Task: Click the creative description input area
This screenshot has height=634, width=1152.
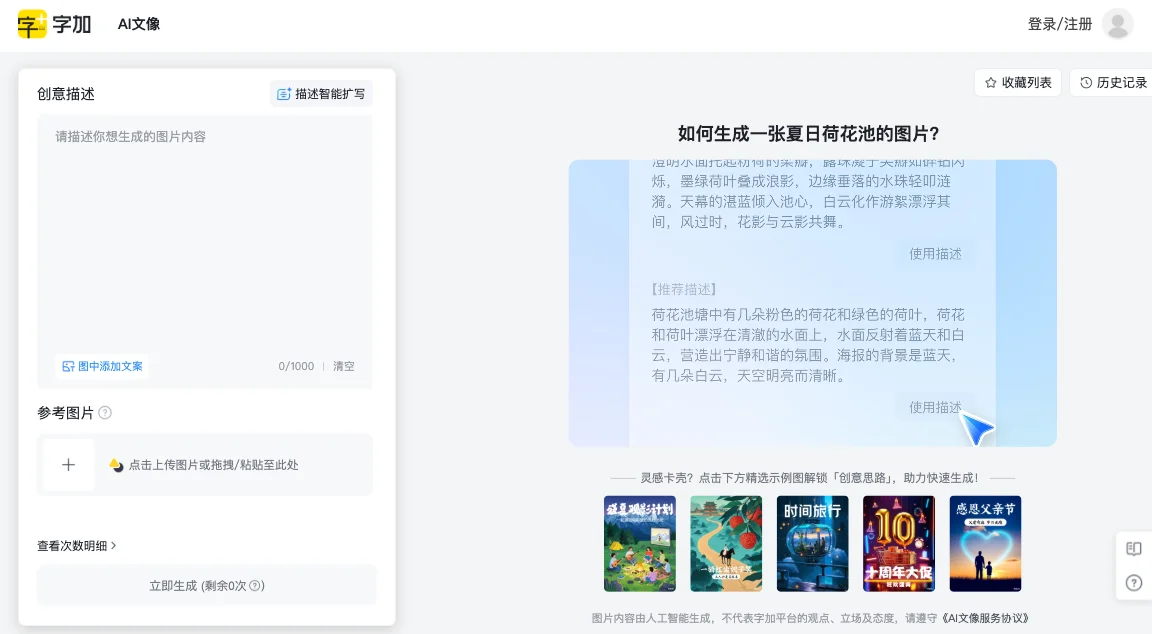Action: coord(205,230)
